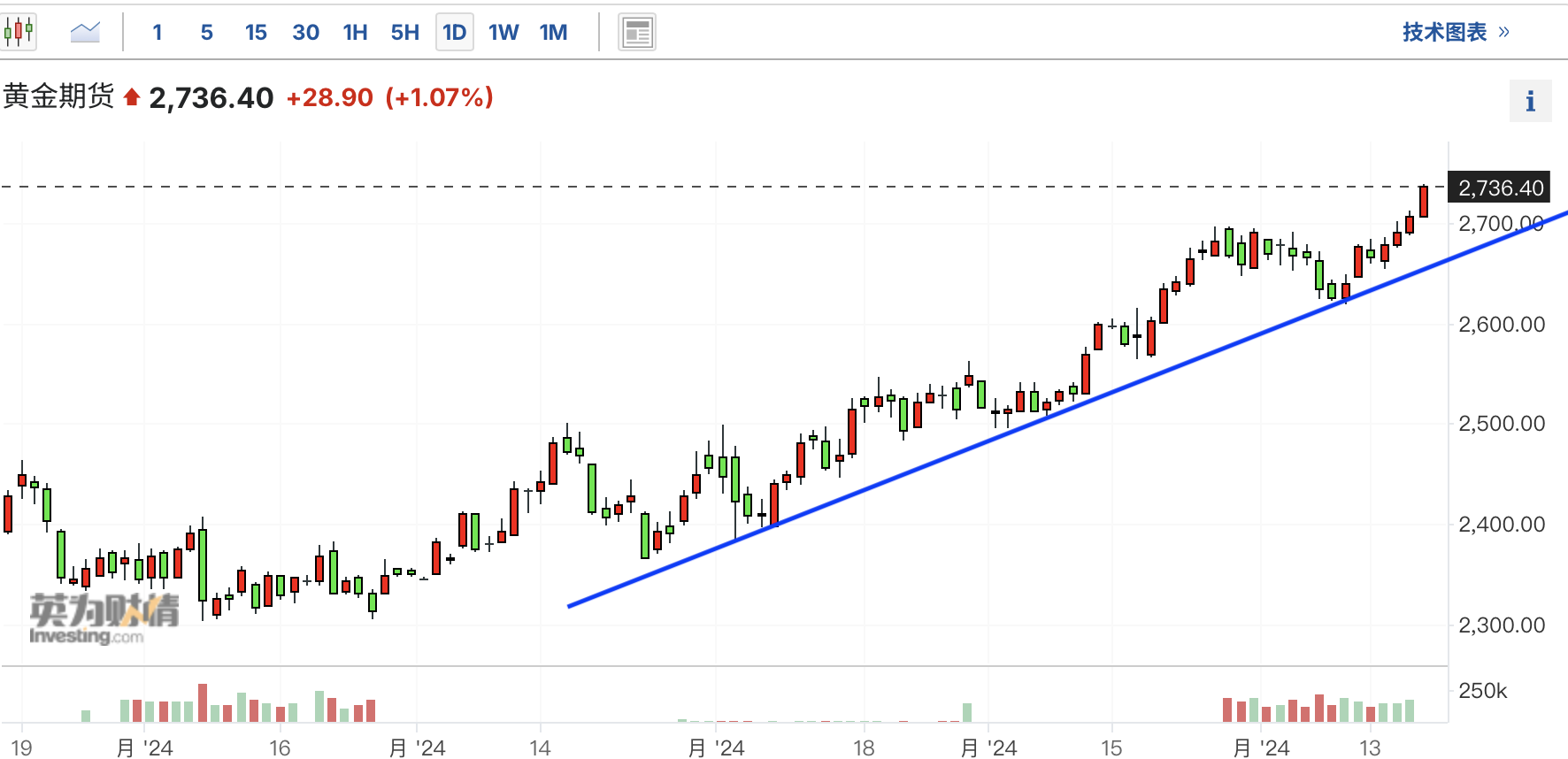Viewport: 1568px width, 759px height.
Task: Select the 5 minute timeframe
Action: click(x=206, y=33)
